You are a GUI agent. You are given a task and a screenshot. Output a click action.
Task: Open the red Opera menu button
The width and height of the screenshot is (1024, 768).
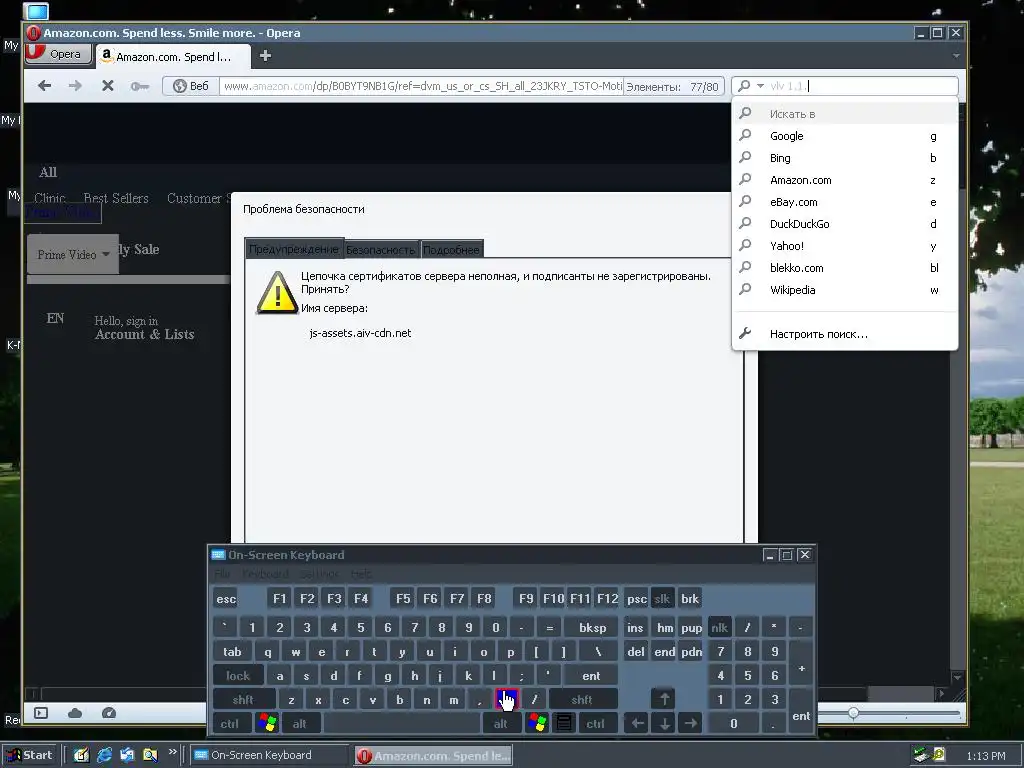(58, 54)
